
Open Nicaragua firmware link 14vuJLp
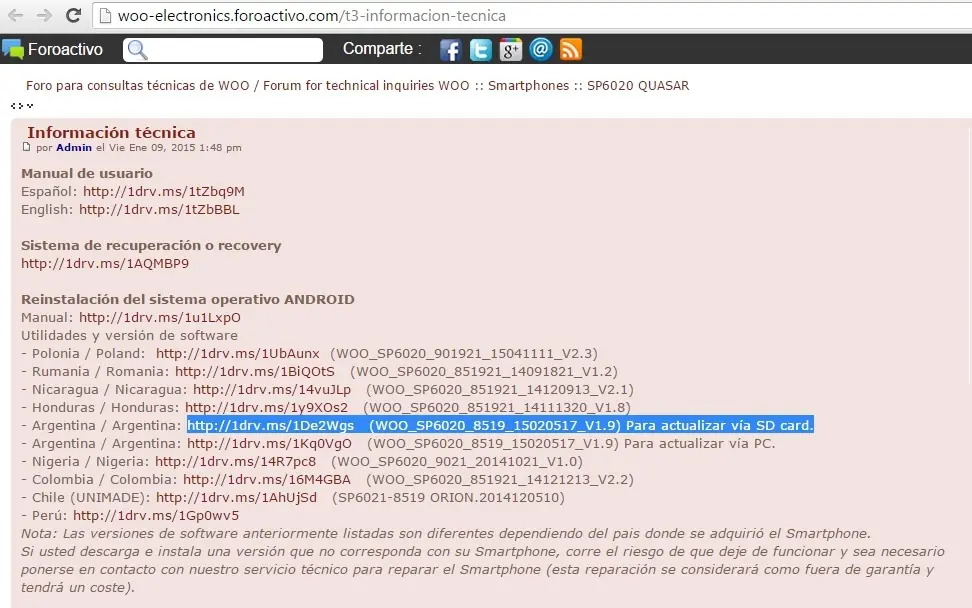click(272, 389)
